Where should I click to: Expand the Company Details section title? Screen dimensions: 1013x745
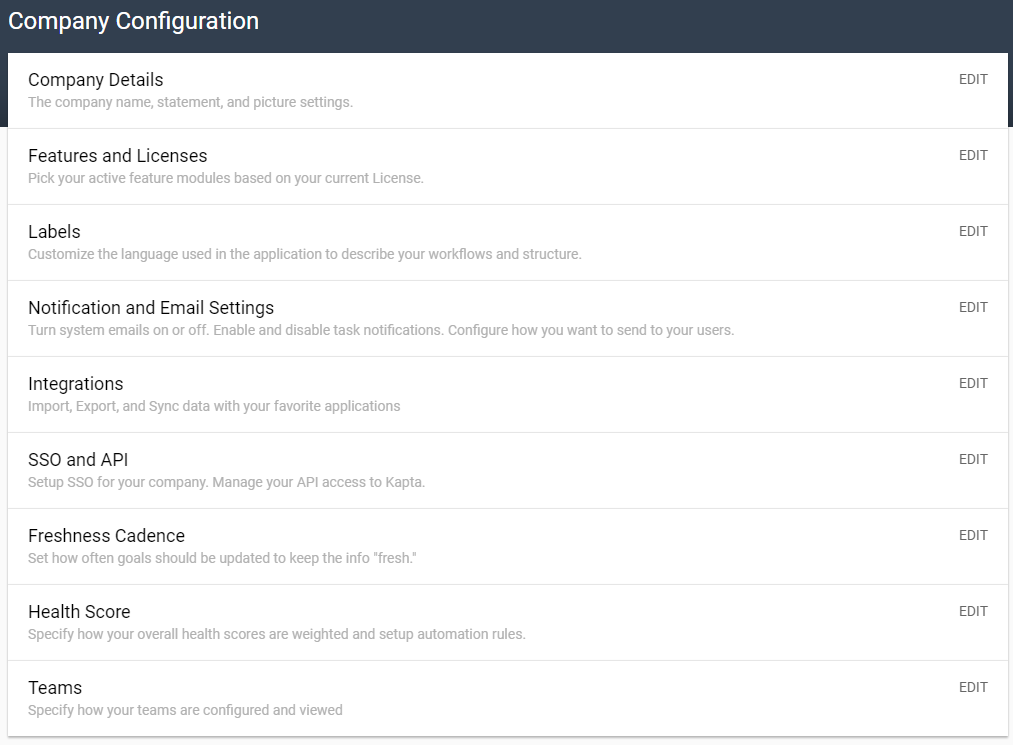click(95, 80)
